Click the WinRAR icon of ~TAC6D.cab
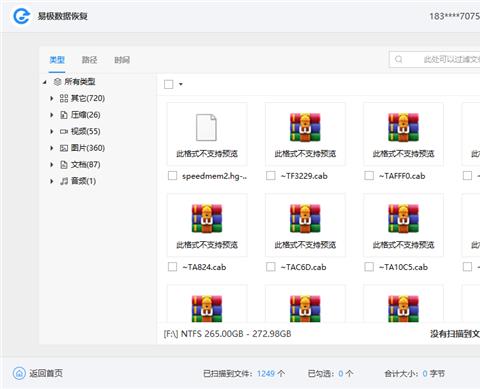480x389 pixels. (305, 219)
